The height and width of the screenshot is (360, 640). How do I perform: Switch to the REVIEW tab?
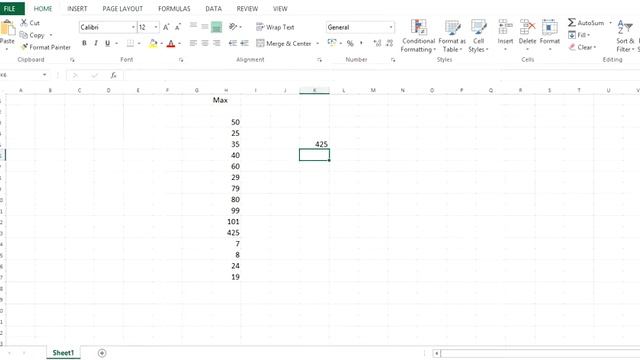pyautogui.click(x=247, y=9)
